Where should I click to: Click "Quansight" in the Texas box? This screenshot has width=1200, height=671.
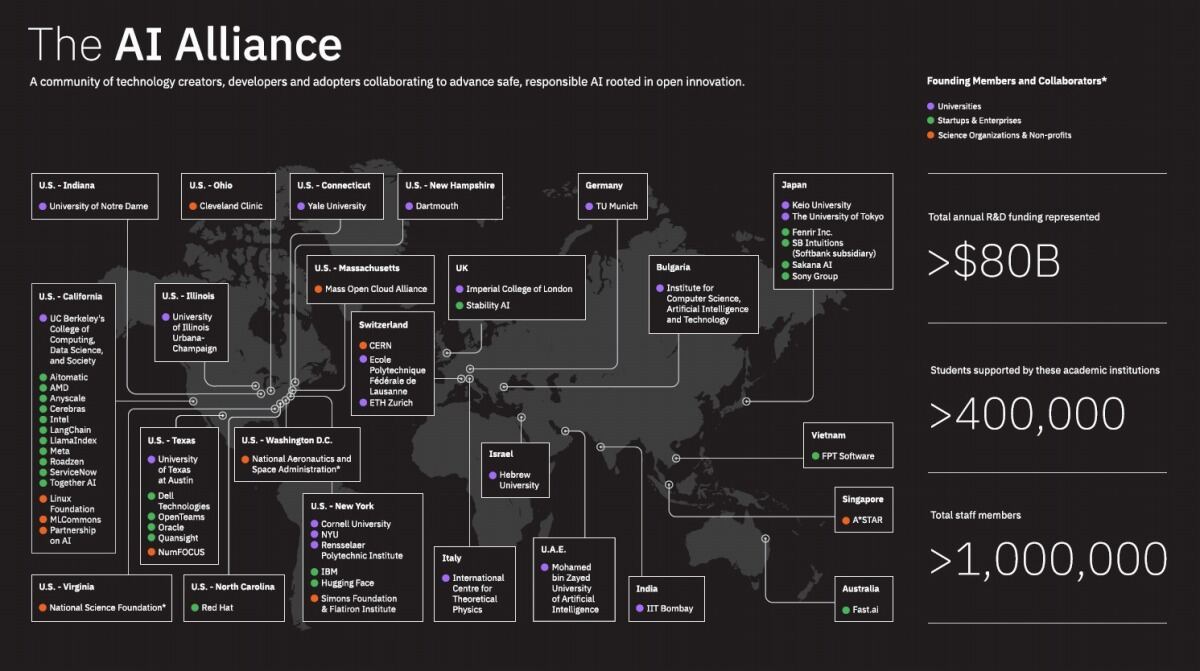179,538
